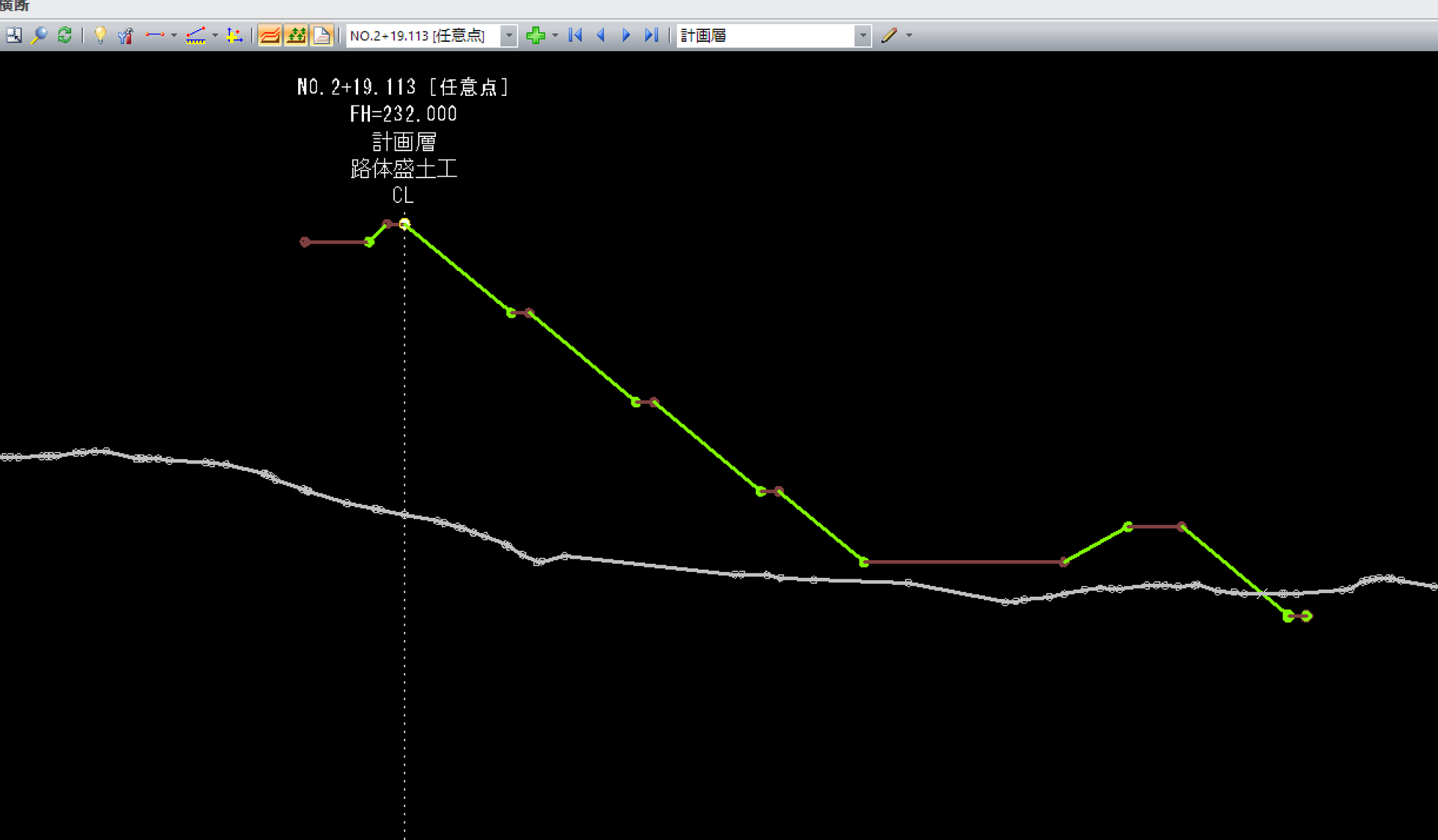Image resolution: width=1438 pixels, height=840 pixels.
Task: Toggle the trees terrain display button
Action: pos(296,35)
